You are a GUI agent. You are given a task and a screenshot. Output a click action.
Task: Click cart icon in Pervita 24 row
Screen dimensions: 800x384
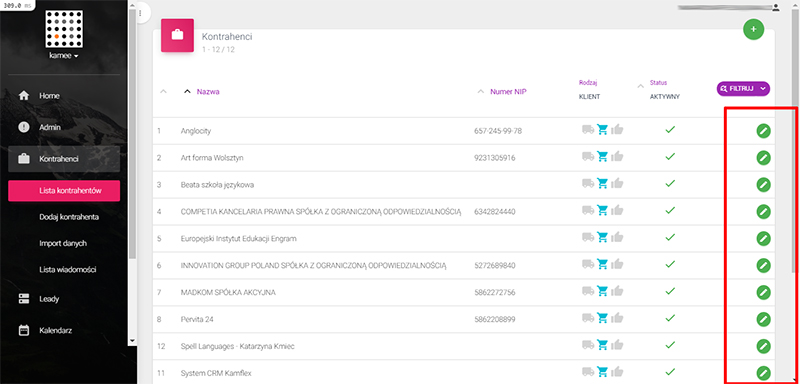click(x=603, y=319)
